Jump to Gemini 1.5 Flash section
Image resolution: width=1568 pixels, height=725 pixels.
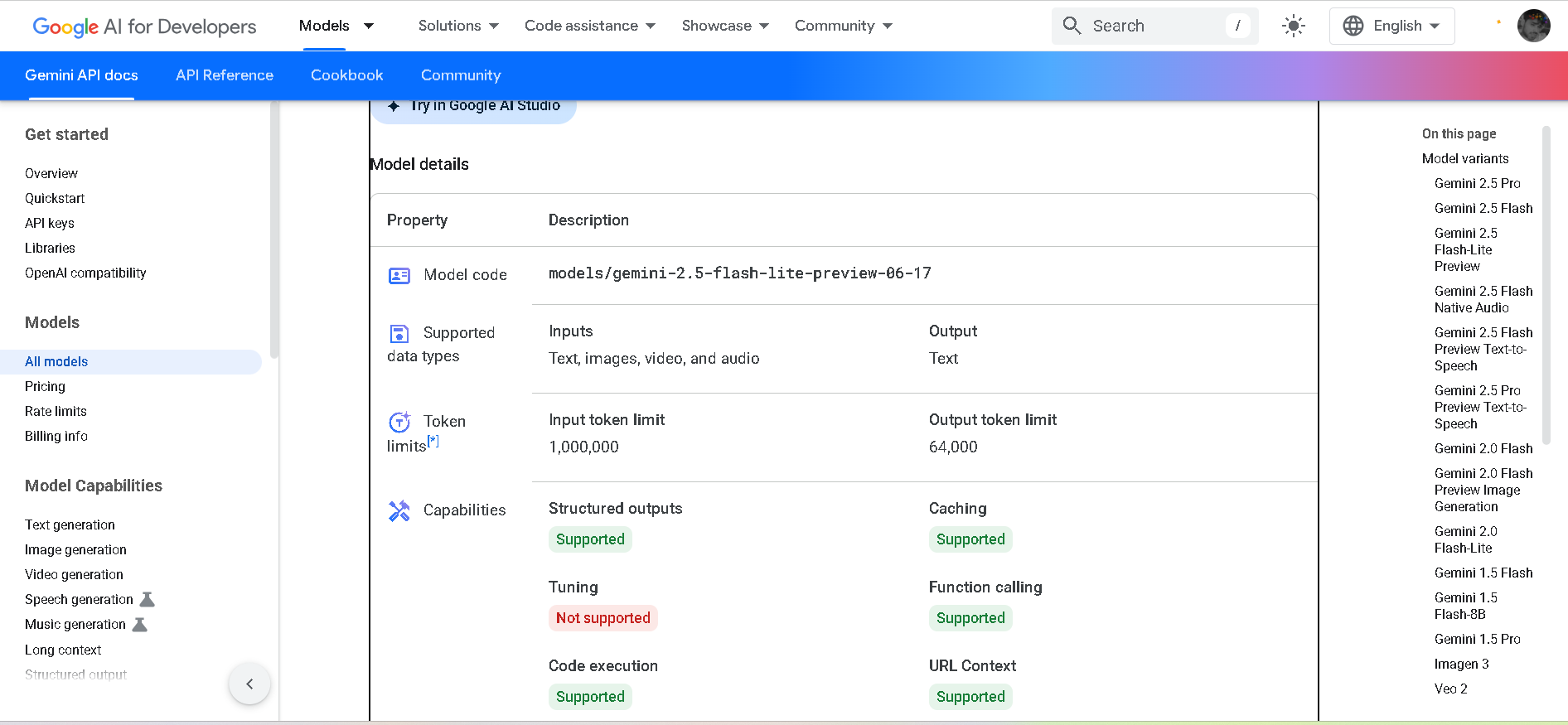(1483, 573)
